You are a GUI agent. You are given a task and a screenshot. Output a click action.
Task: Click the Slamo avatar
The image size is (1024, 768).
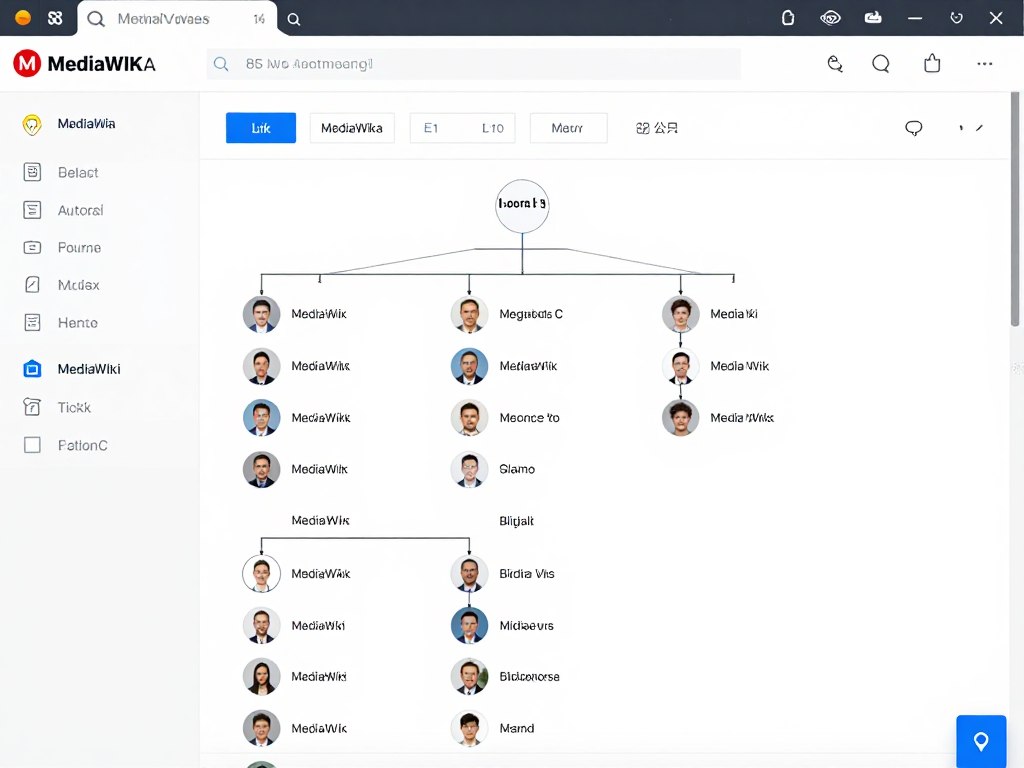coord(469,470)
